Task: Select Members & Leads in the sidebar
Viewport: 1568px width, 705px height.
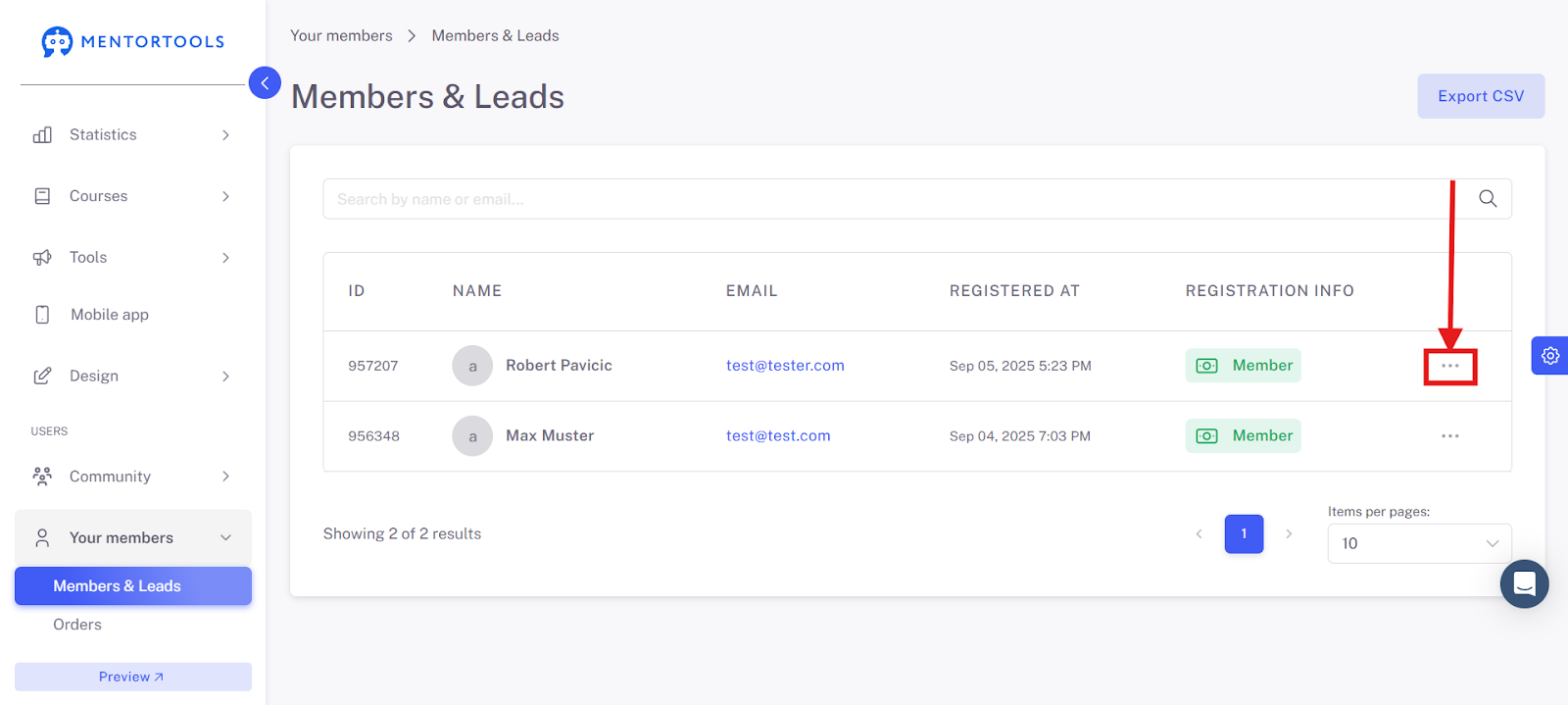Action: click(x=133, y=586)
